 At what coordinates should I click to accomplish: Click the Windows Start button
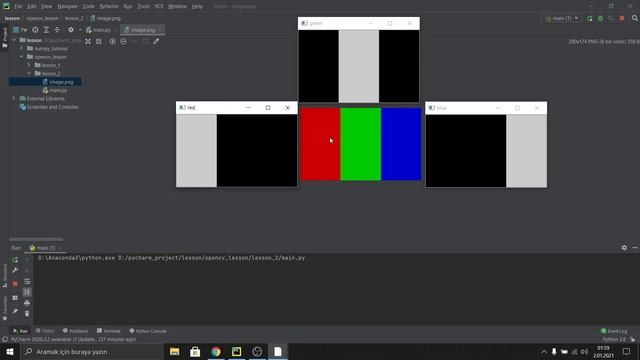click(x=10, y=351)
